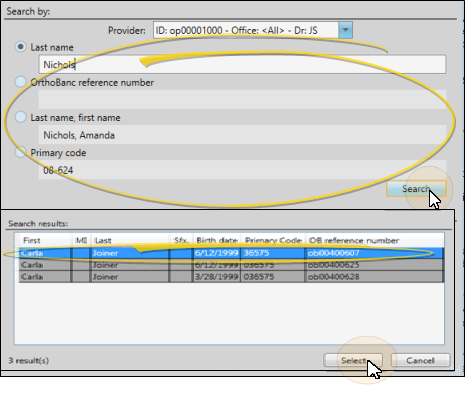
Task: Click the Primary code field showing 08-624
Action: (x=242, y=170)
